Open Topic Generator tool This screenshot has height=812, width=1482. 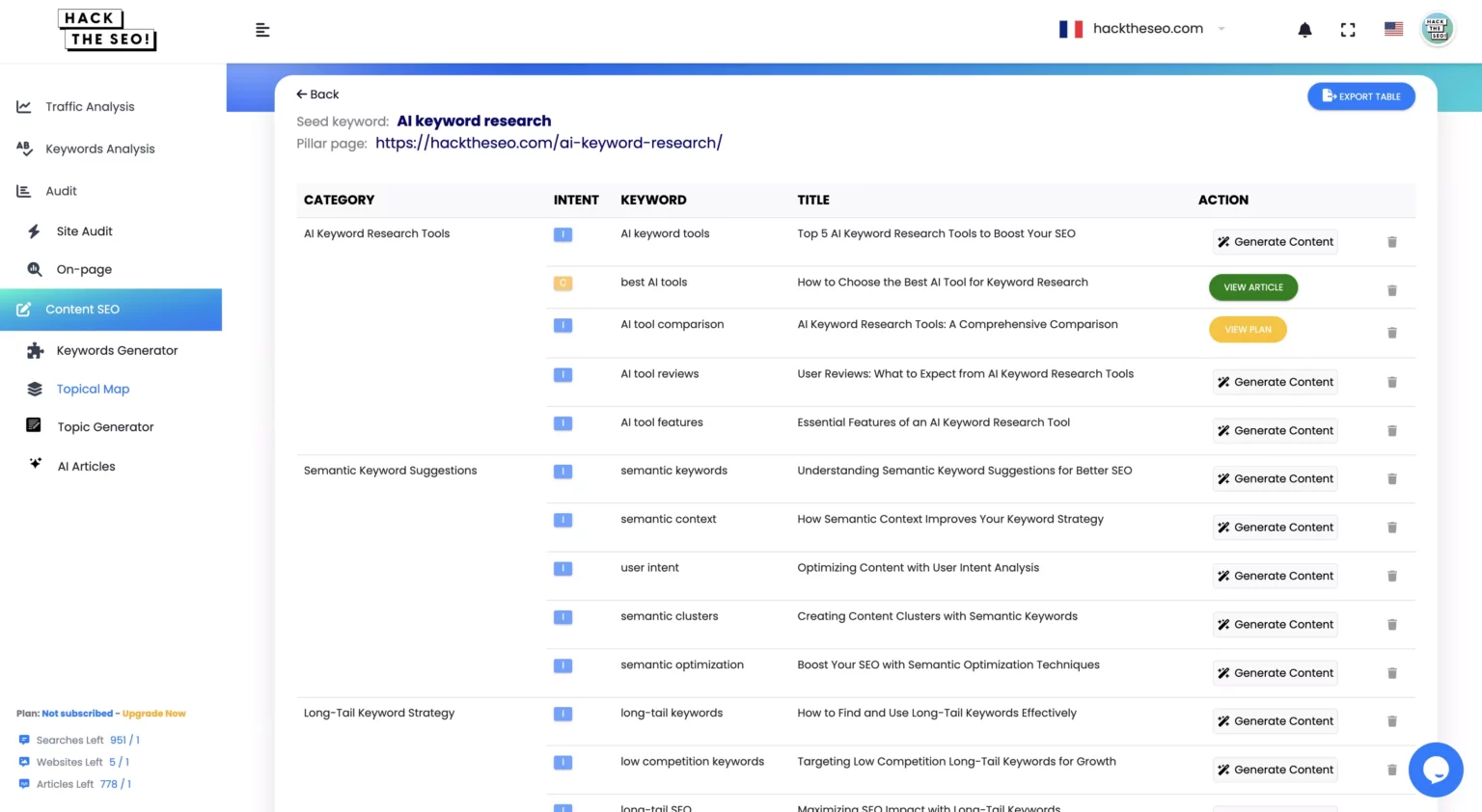(x=105, y=427)
